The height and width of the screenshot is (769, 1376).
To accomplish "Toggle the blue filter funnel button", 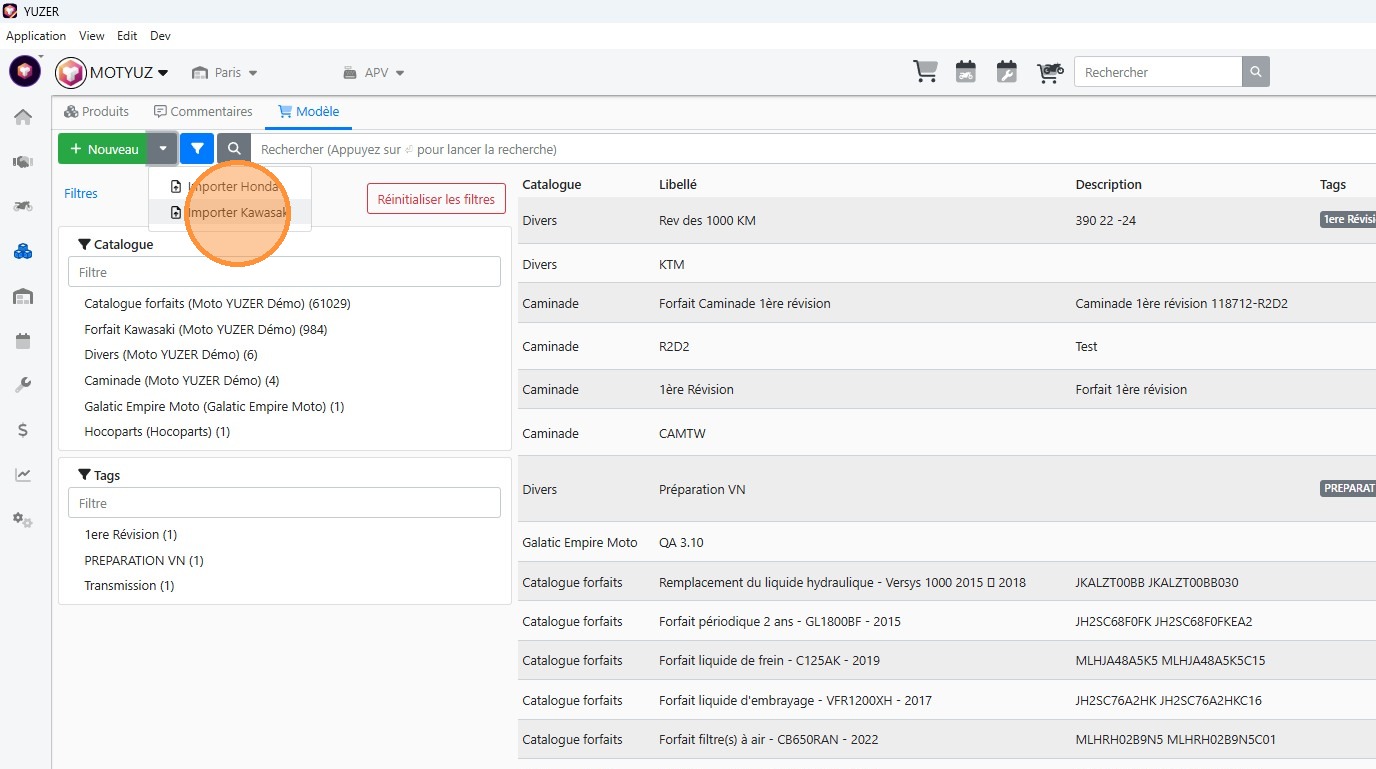I will click(x=197, y=149).
